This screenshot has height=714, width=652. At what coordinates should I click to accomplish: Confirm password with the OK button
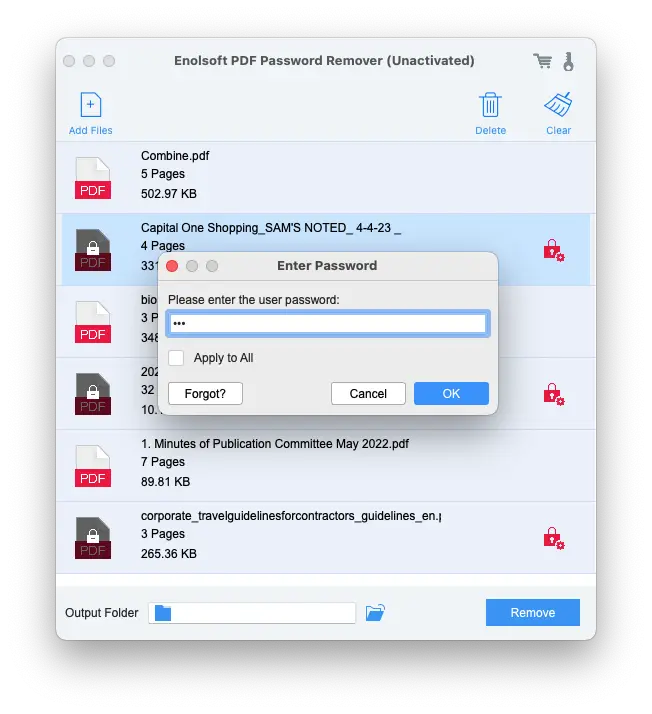click(451, 393)
